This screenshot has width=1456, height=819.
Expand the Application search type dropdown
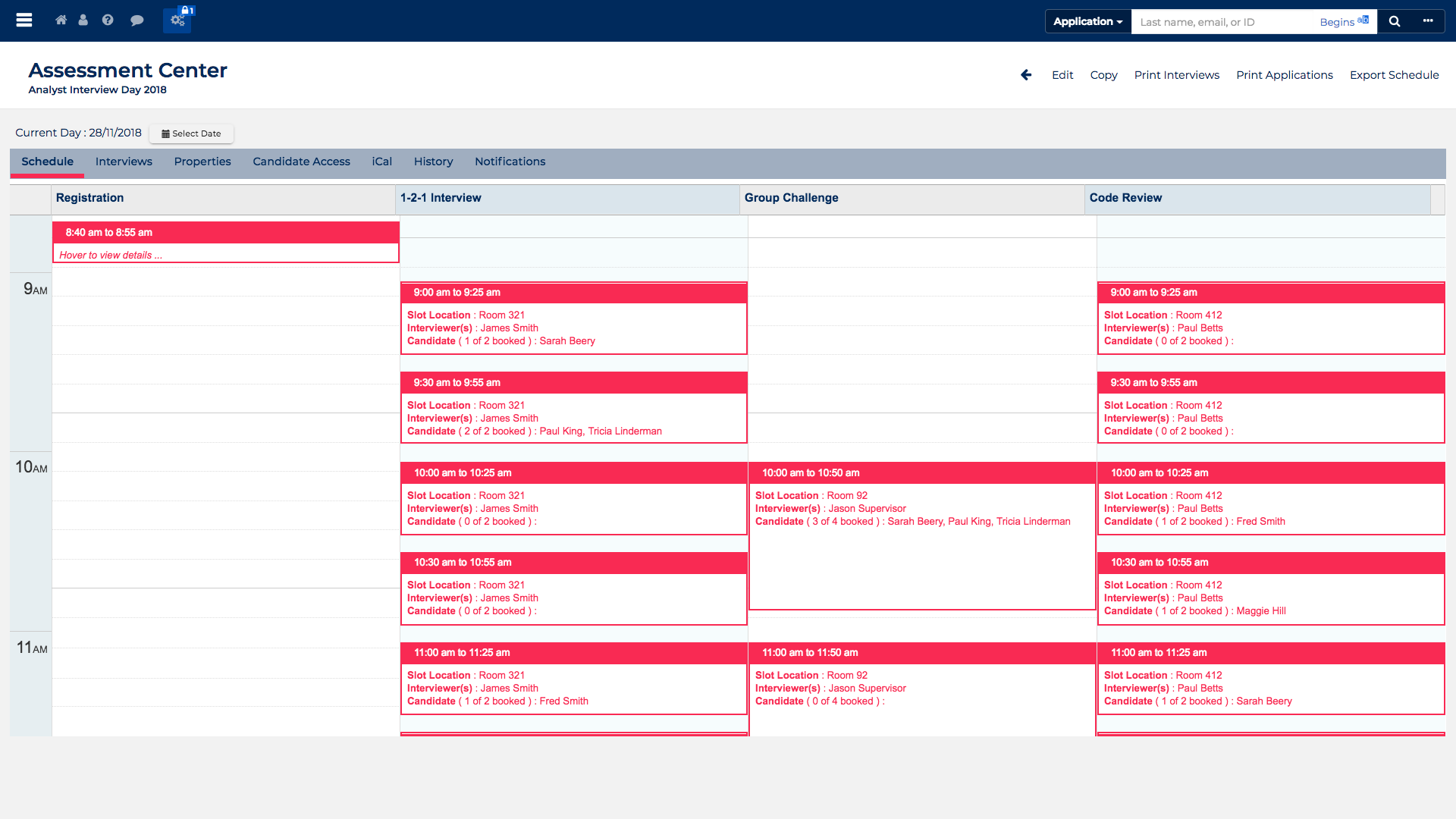(x=1088, y=21)
